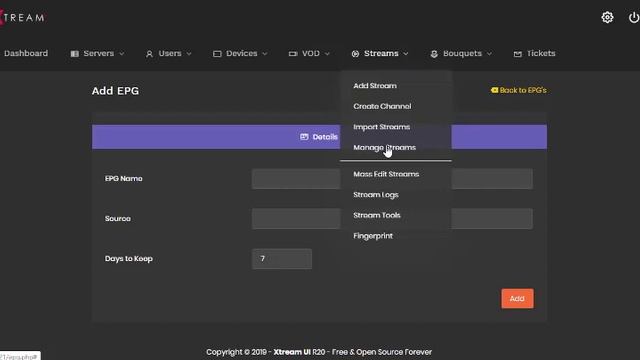
Task: Click the Days to Keep label
Action: [x=129, y=258]
